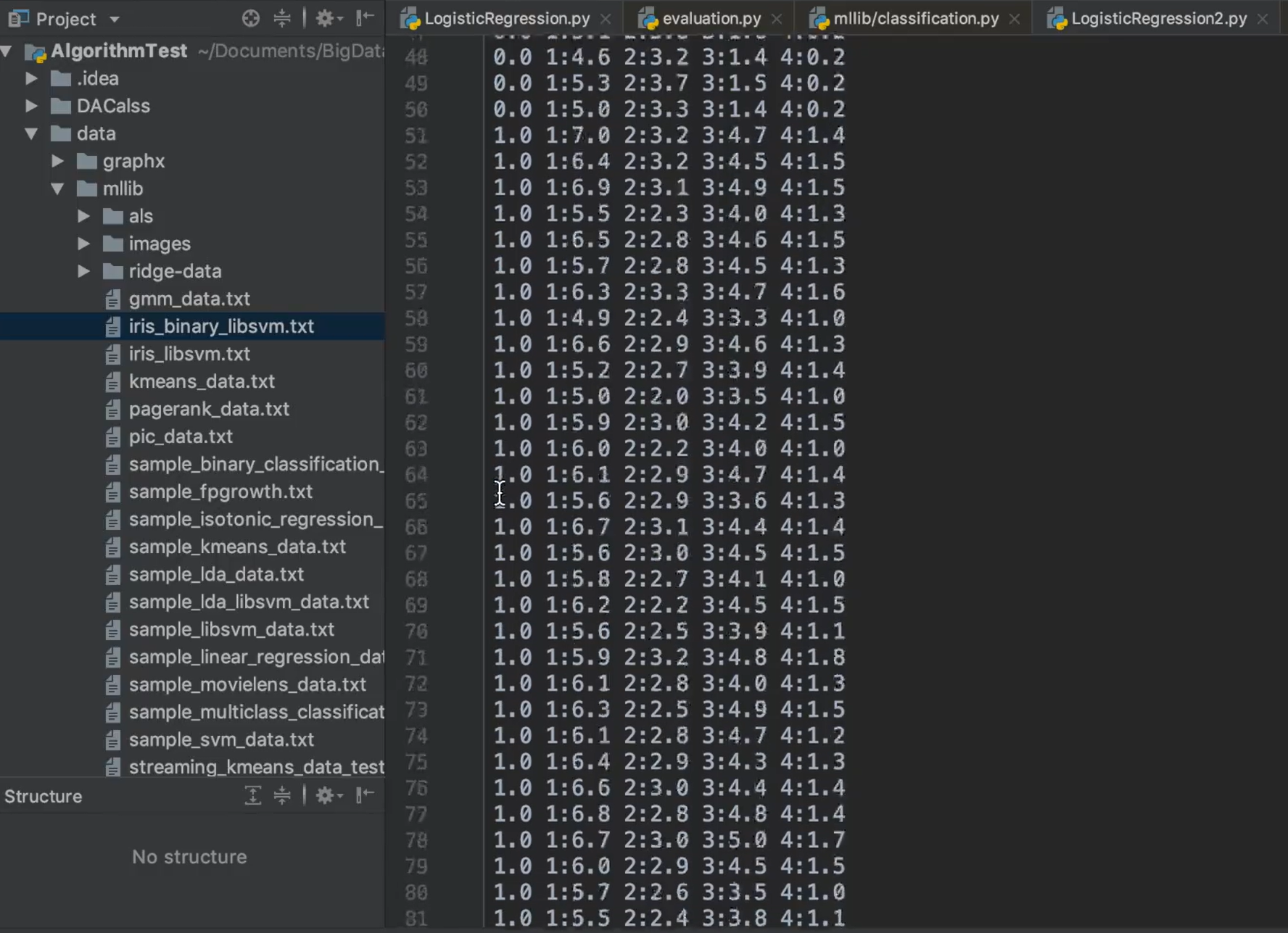This screenshot has height=933, width=1288.
Task: Select sample_isotonic_regression file
Action: 257,519
